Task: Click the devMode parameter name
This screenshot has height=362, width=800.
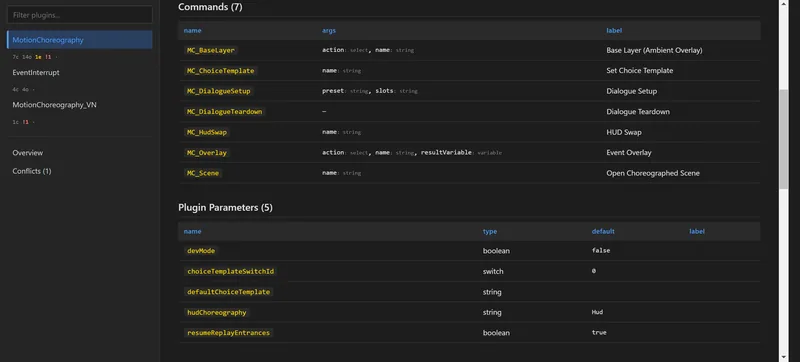Action: pos(201,251)
